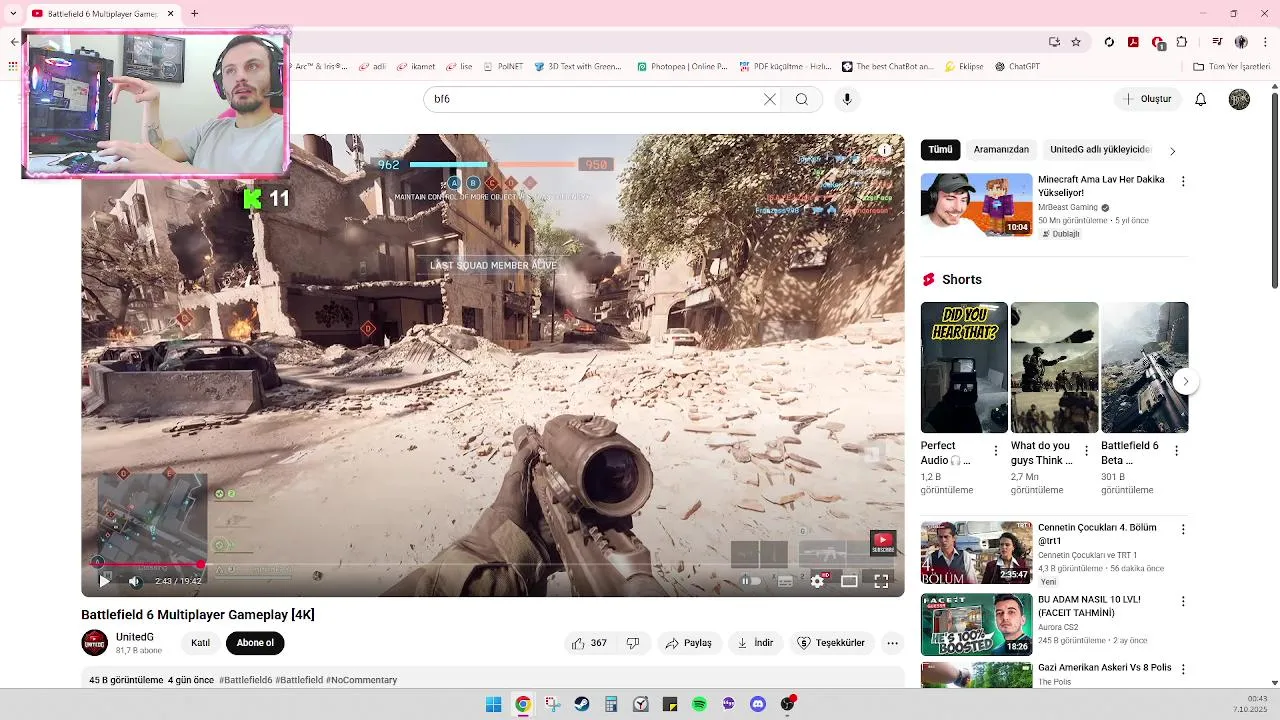Open the player settings gear
The width and height of the screenshot is (1280, 720).
(818, 581)
